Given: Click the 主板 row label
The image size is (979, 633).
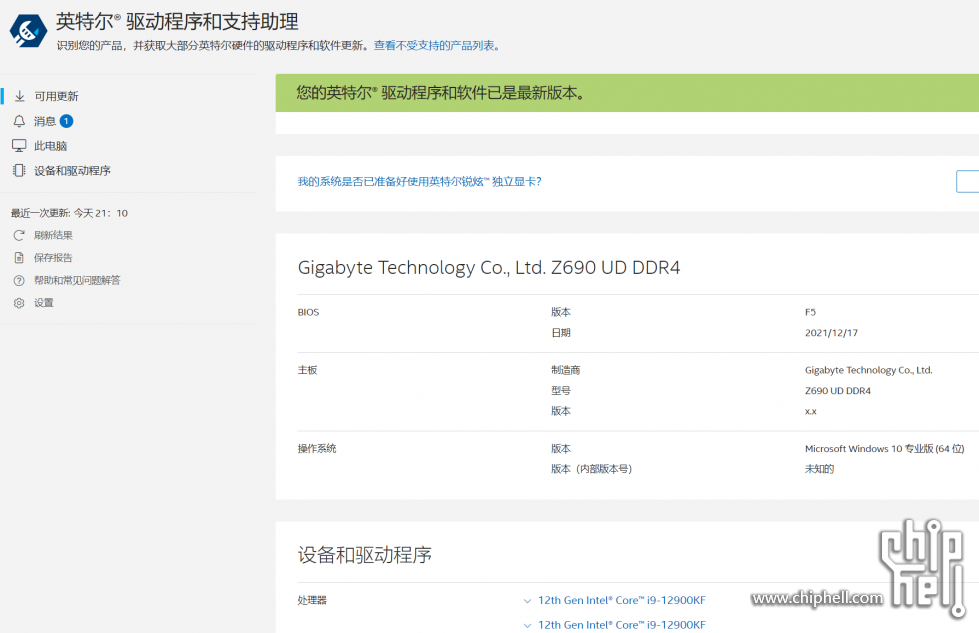Looking at the screenshot, I should 307,370.
